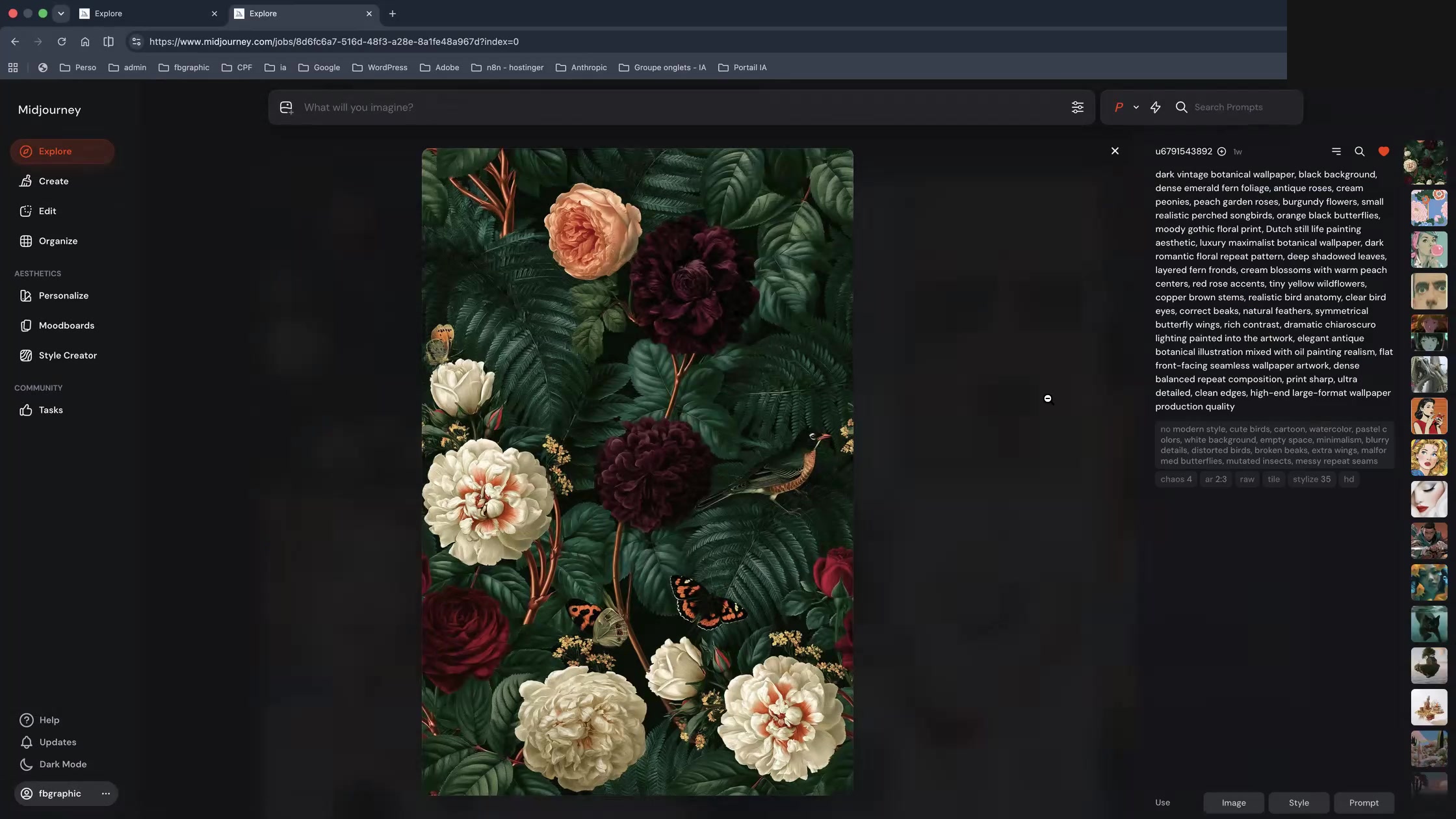Open fbgraphic account more options

106,794
